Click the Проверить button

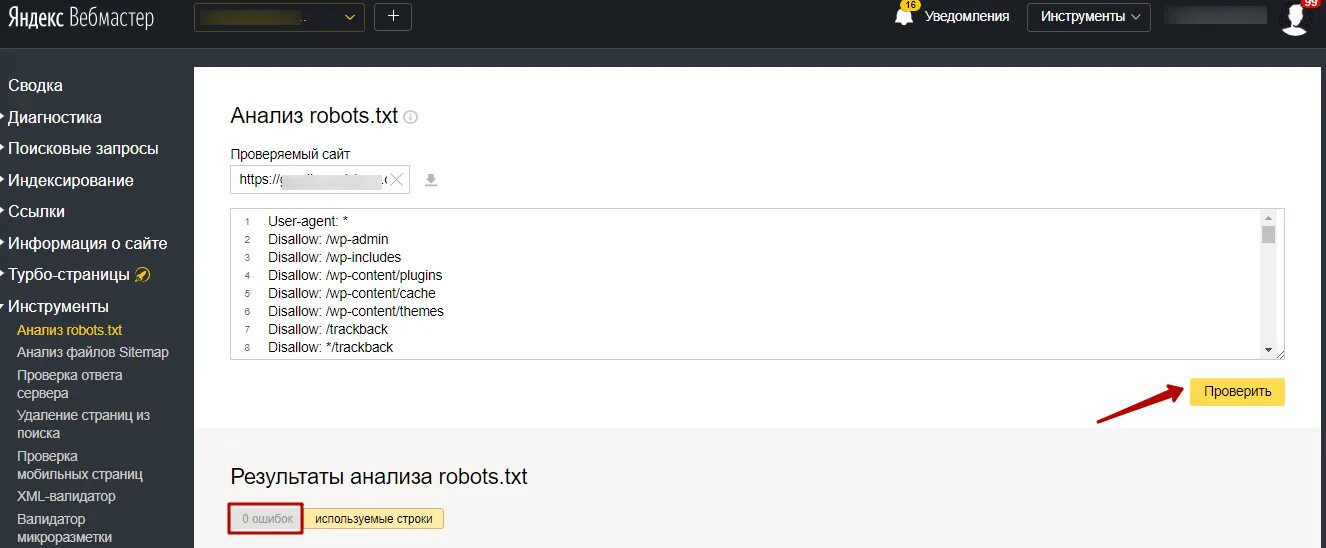click(1237, 392)
